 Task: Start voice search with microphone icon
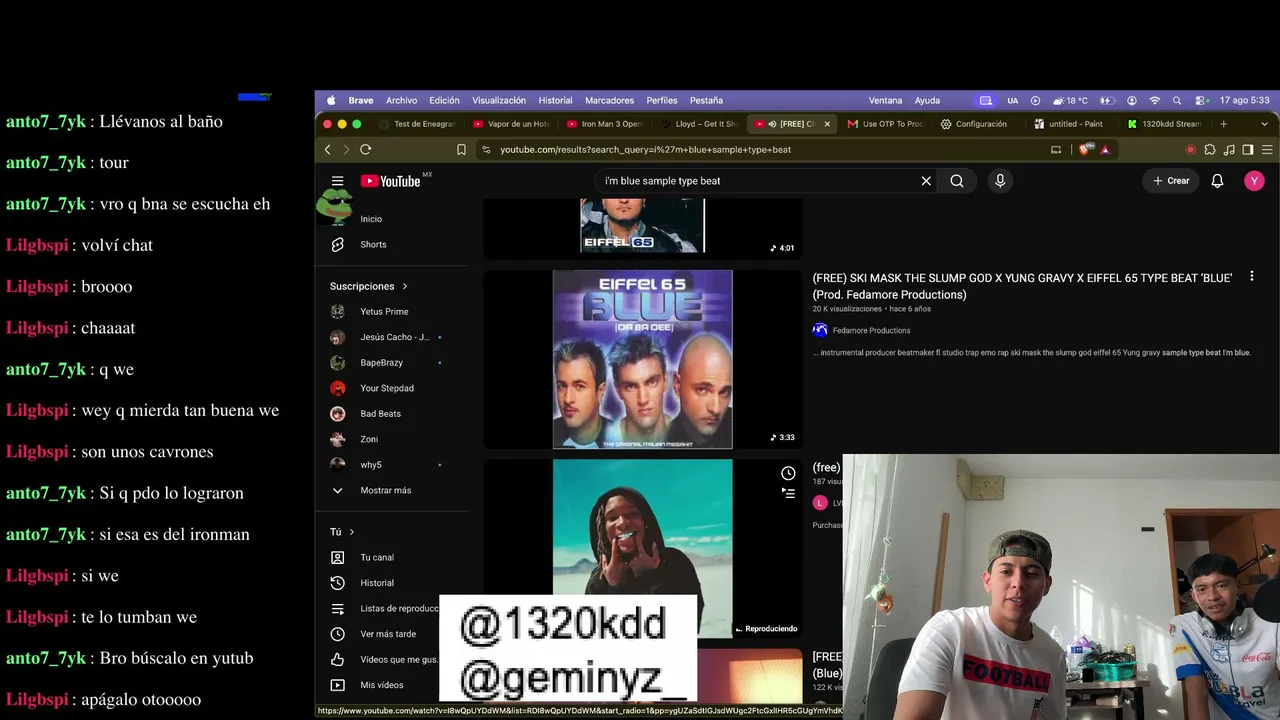[1000, 181]
